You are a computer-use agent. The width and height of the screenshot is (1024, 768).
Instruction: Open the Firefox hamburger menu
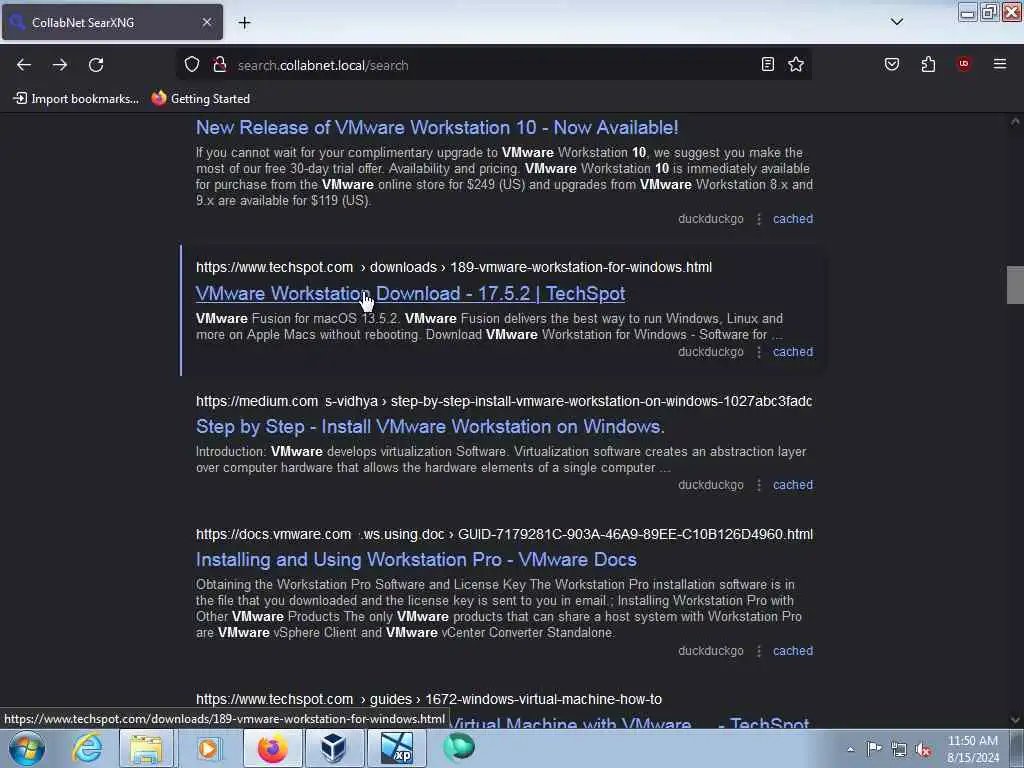(1000, 64)
